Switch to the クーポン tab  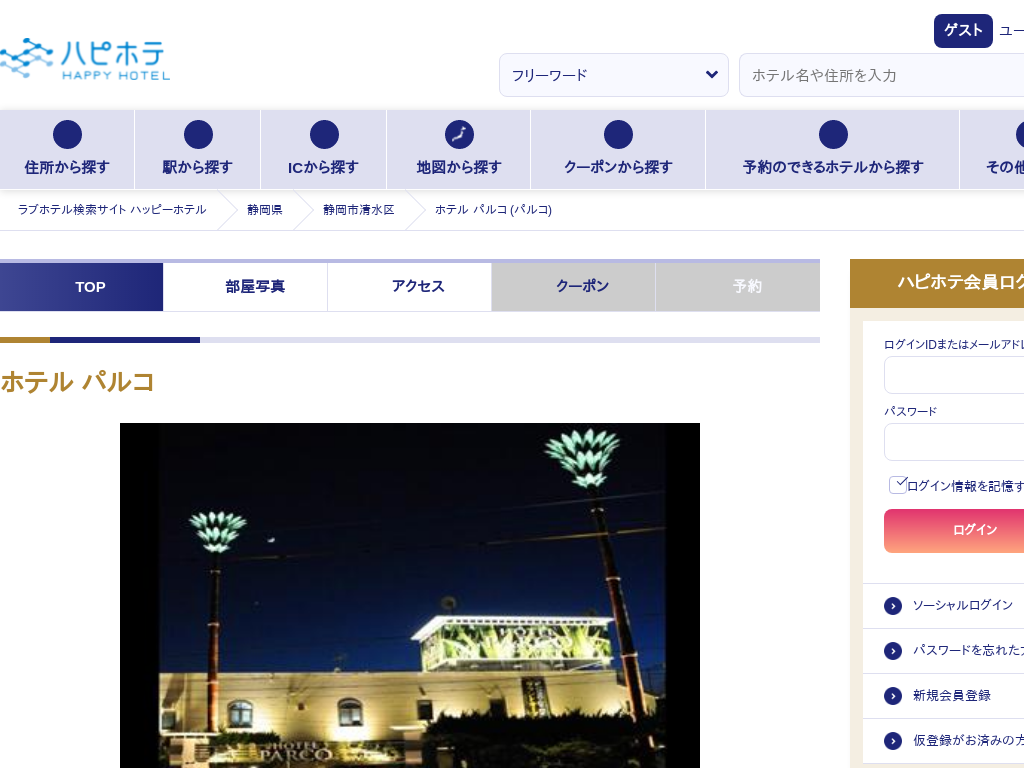pyautogui.click(x=573, y=287)
